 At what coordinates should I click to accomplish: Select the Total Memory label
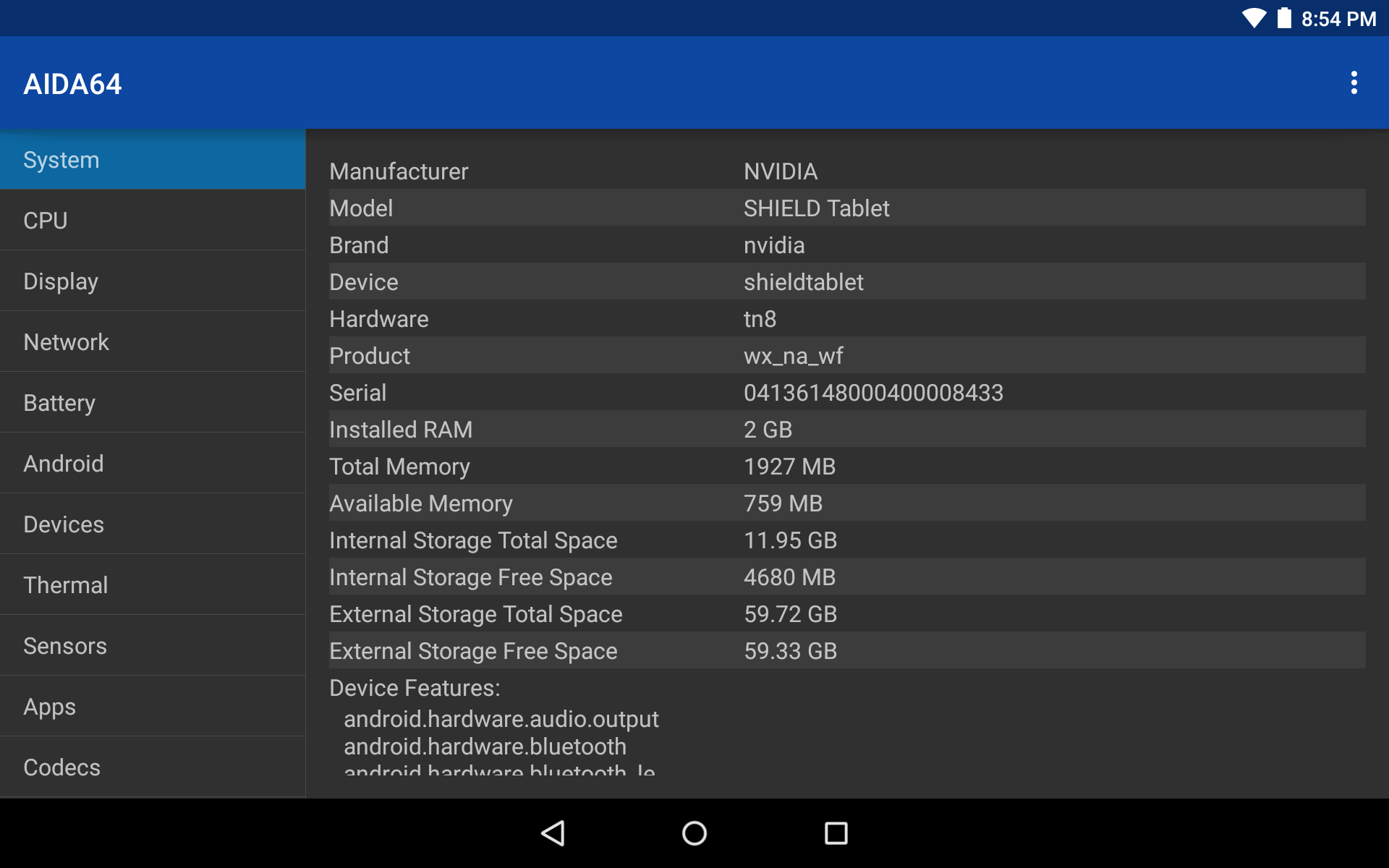coord(399,467)
